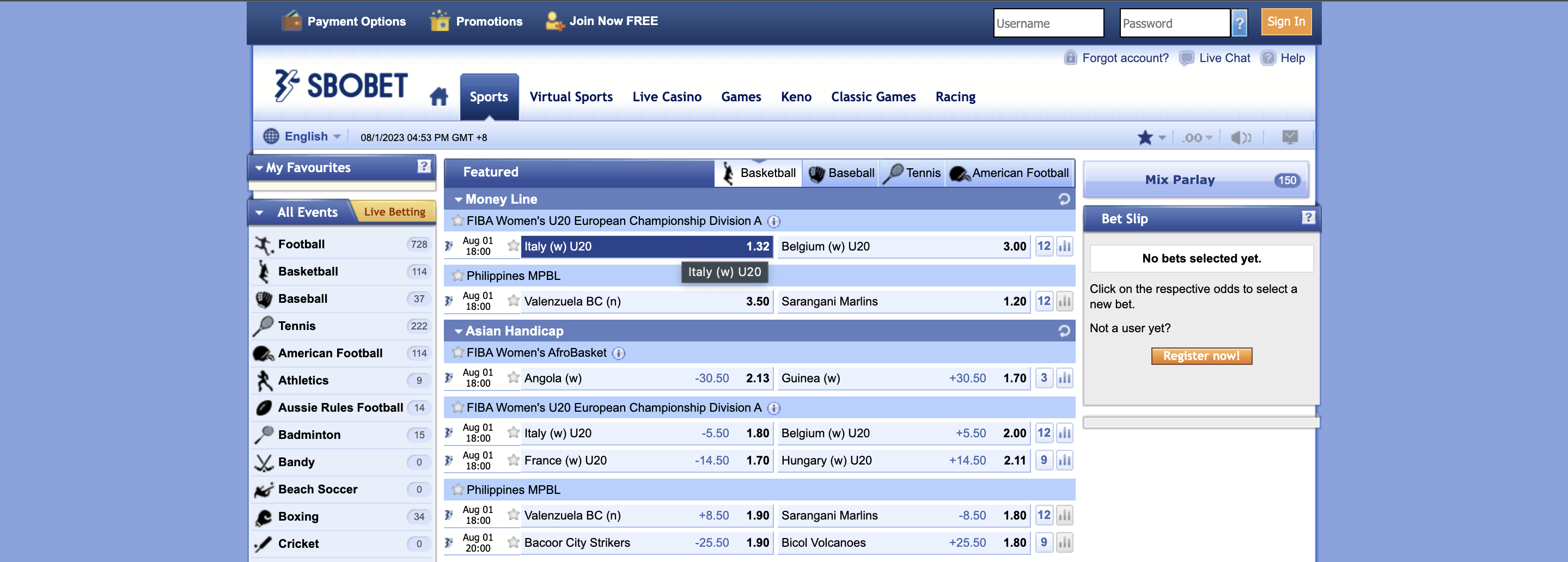1568x562 pixels.
Task: Favourite the France (w) U20 match
Action: pyautogui.click(x=513, y=460)
